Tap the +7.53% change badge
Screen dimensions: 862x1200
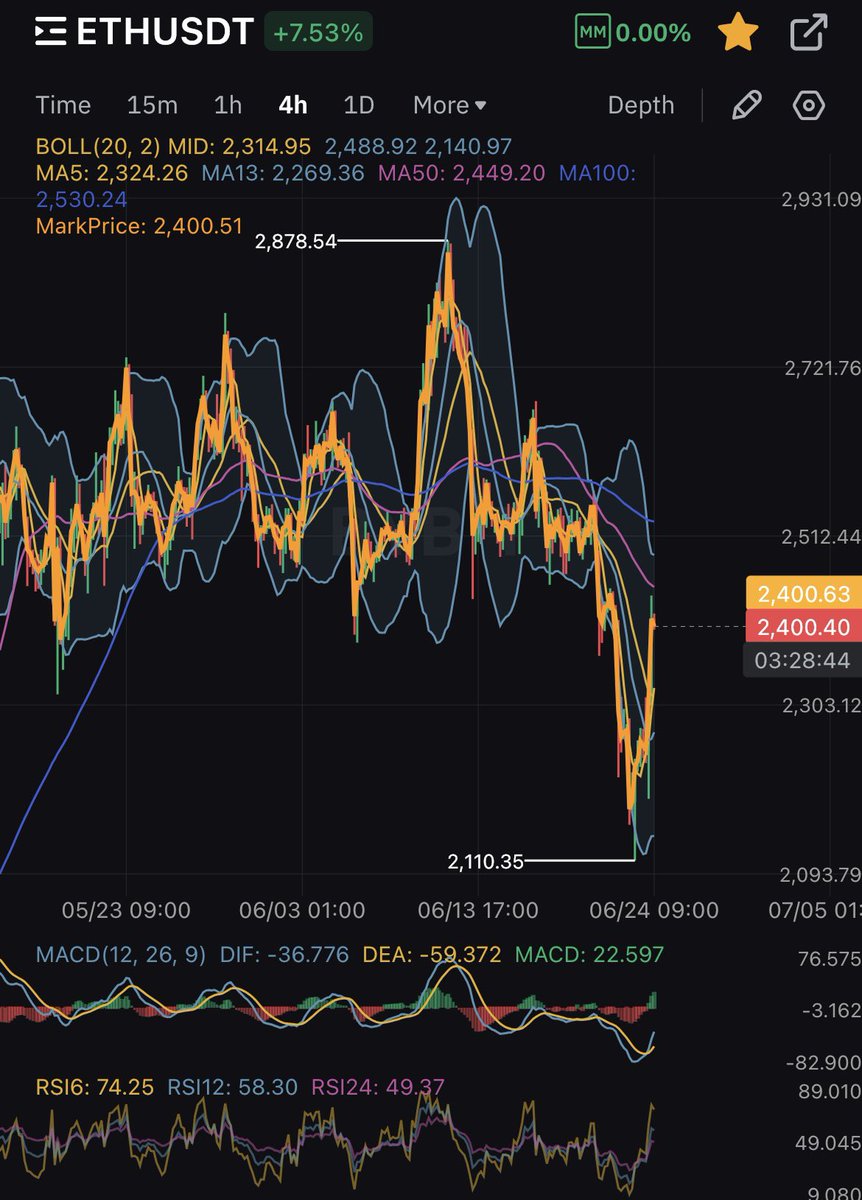click(x=318, y=32)
